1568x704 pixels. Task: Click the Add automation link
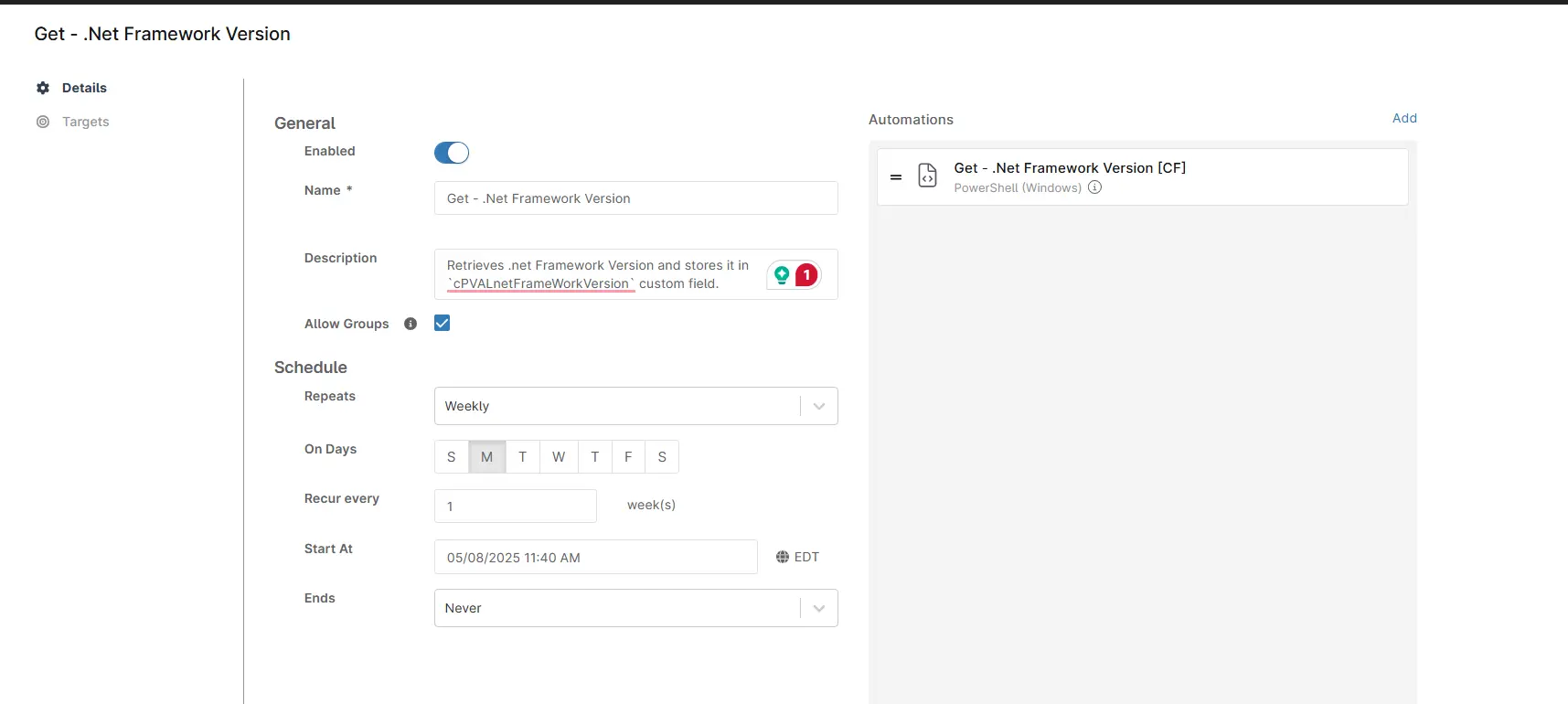point(1404,118)
